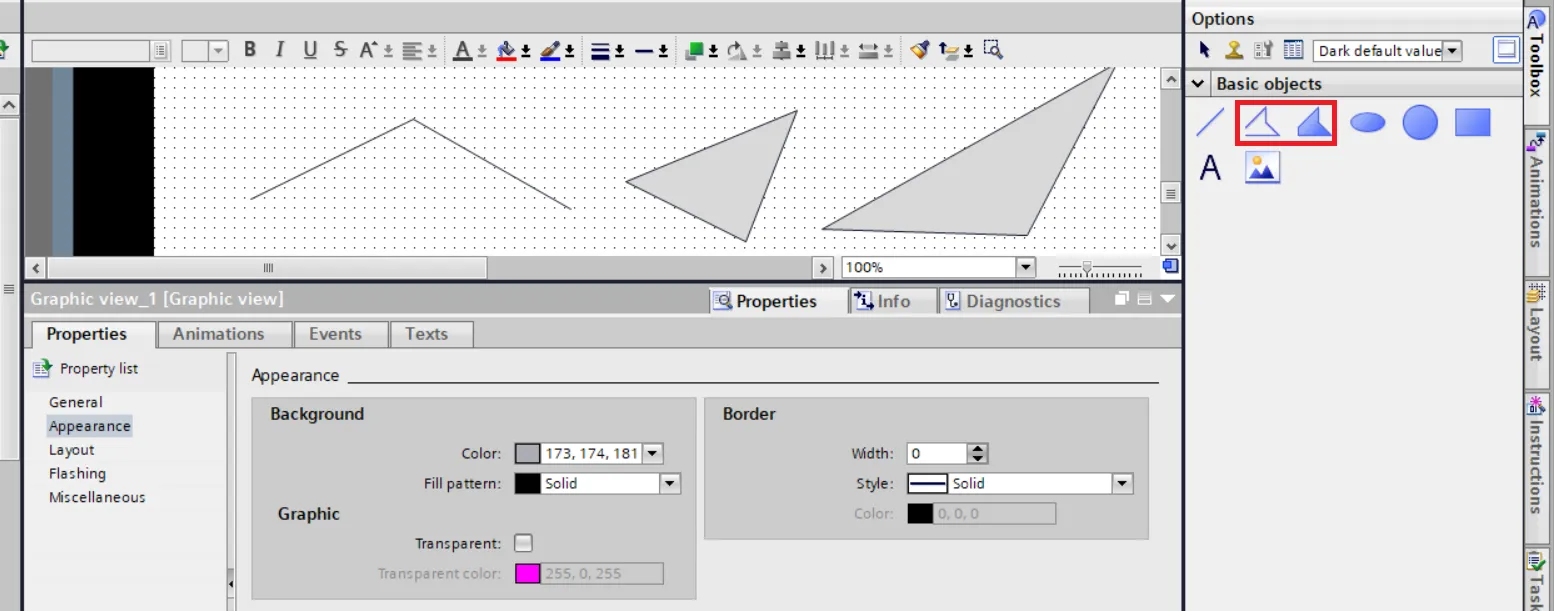Select the Graphic view tool

[1263, 168]
